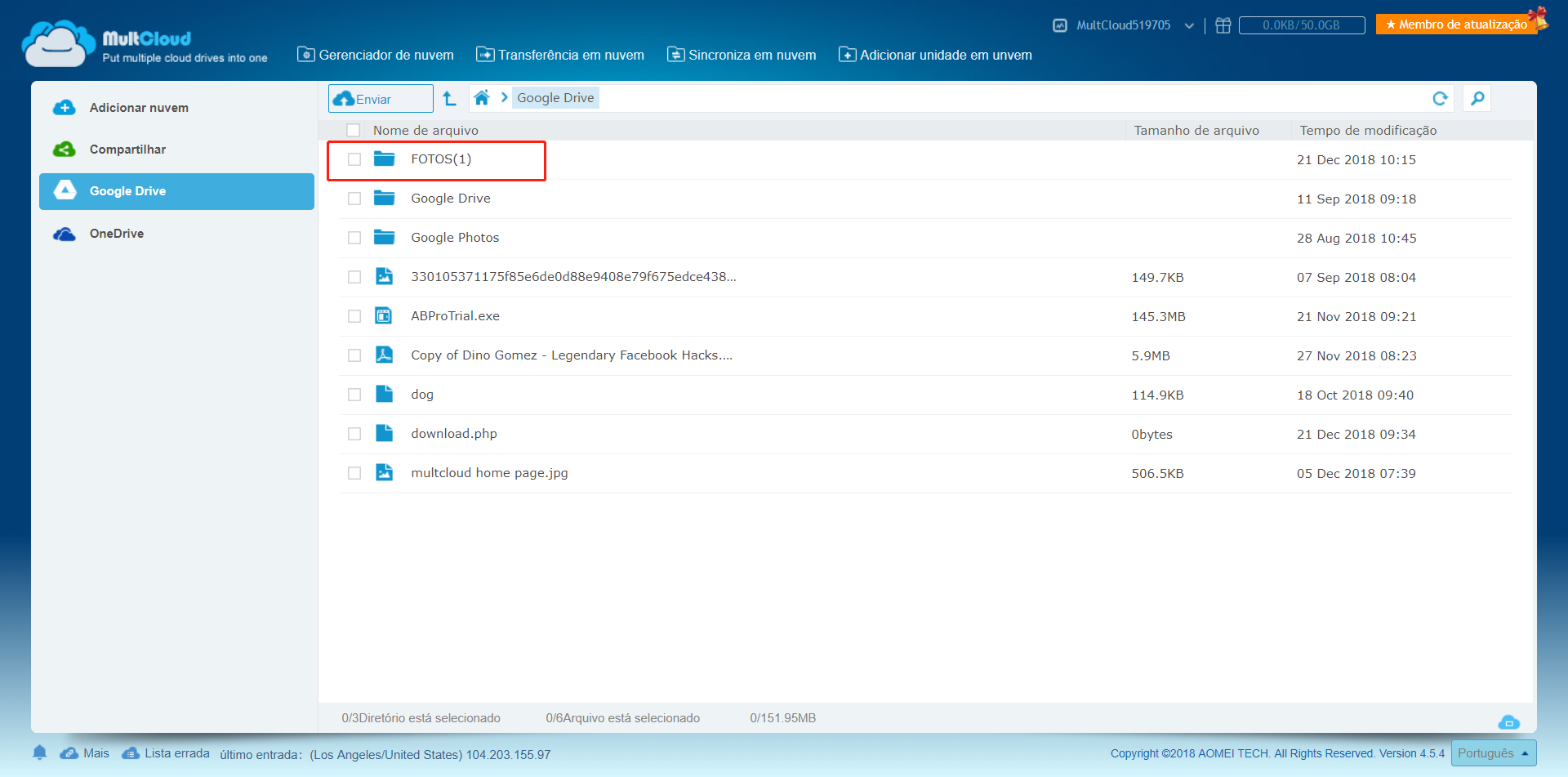1568x777 pixels.
Task: Open the multcloud home page.jpg file
Action: 489,473
